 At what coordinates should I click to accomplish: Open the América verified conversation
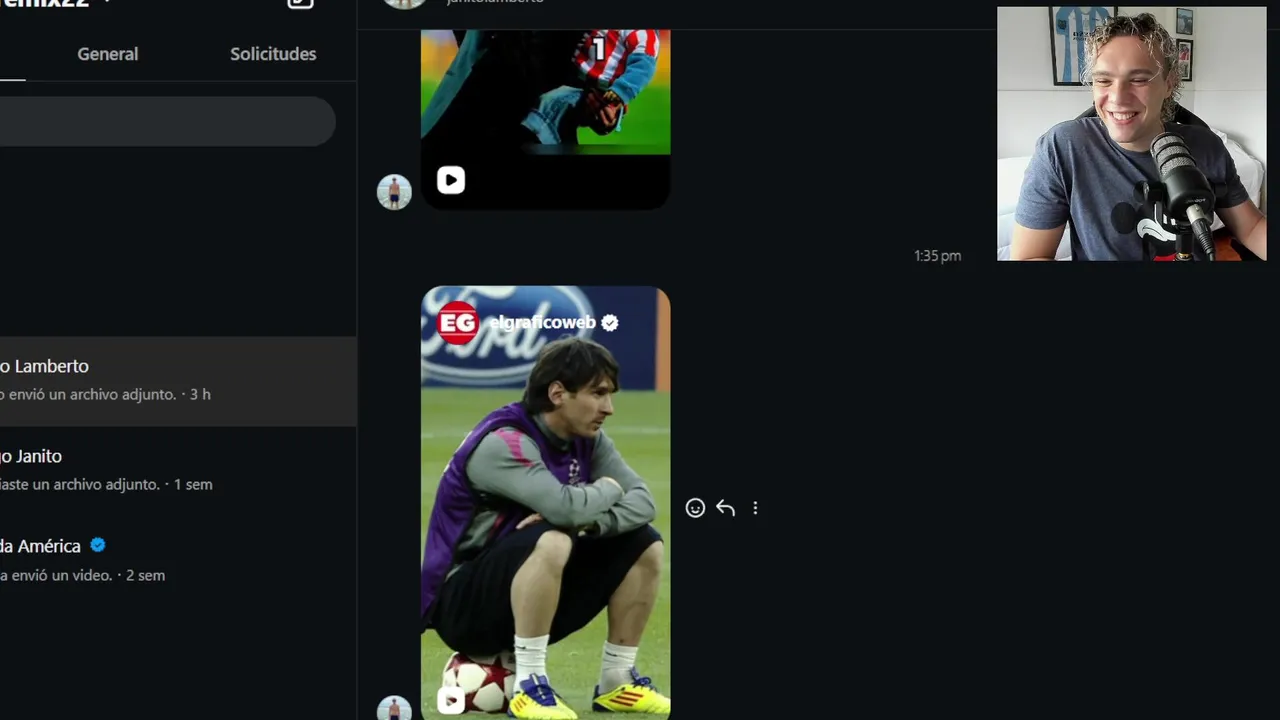178,560
